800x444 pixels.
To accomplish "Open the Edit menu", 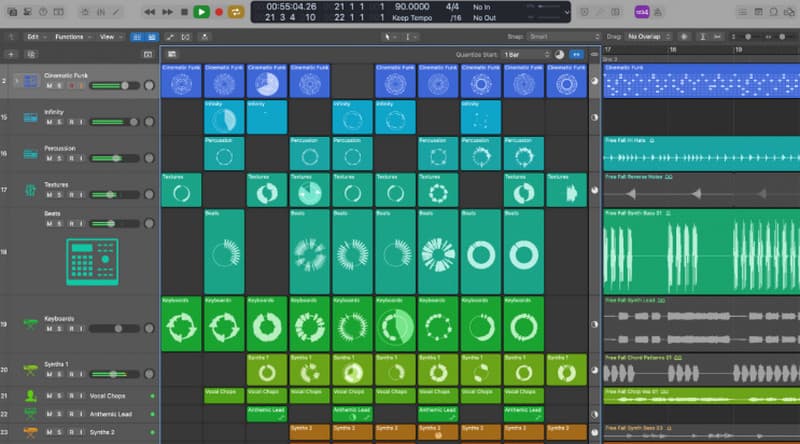I will tap(36, 37).
